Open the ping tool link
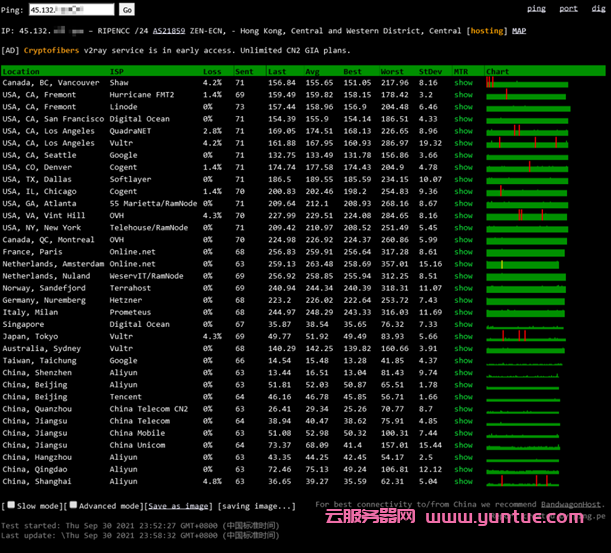Viewport: 611px width, 553px height. tap(536, 9)
